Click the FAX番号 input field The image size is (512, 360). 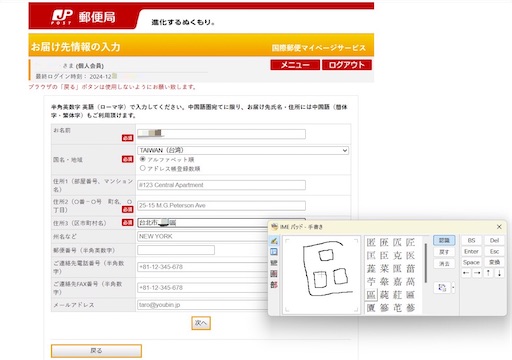click(203, 288)
